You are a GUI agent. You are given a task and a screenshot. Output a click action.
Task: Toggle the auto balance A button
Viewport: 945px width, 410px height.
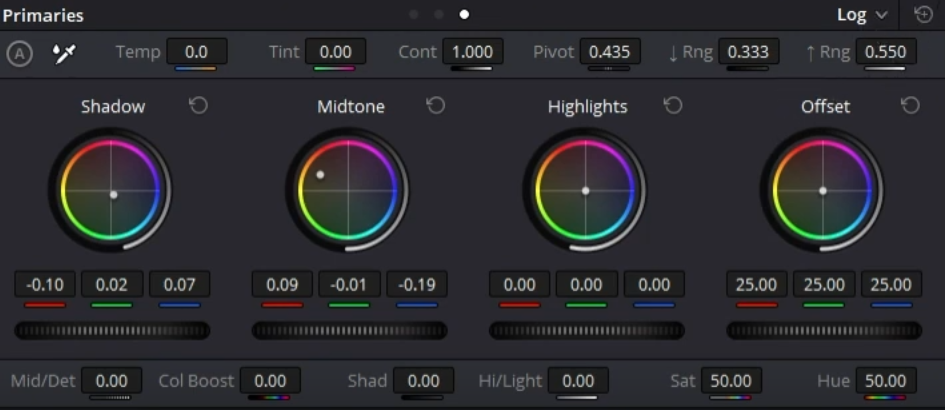pyautogui.click(x=19, y=53)
